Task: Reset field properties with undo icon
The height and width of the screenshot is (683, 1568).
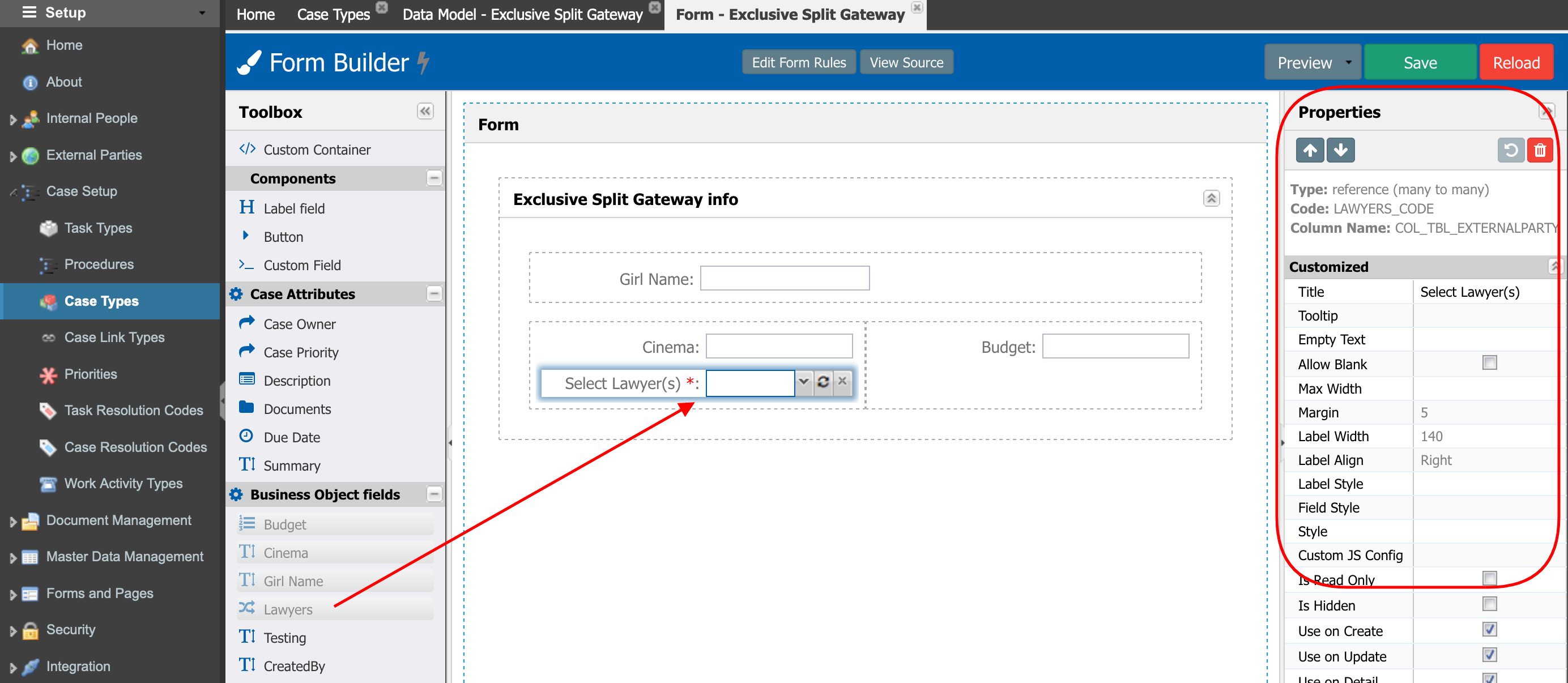Action: click(x=1510, y=150)
